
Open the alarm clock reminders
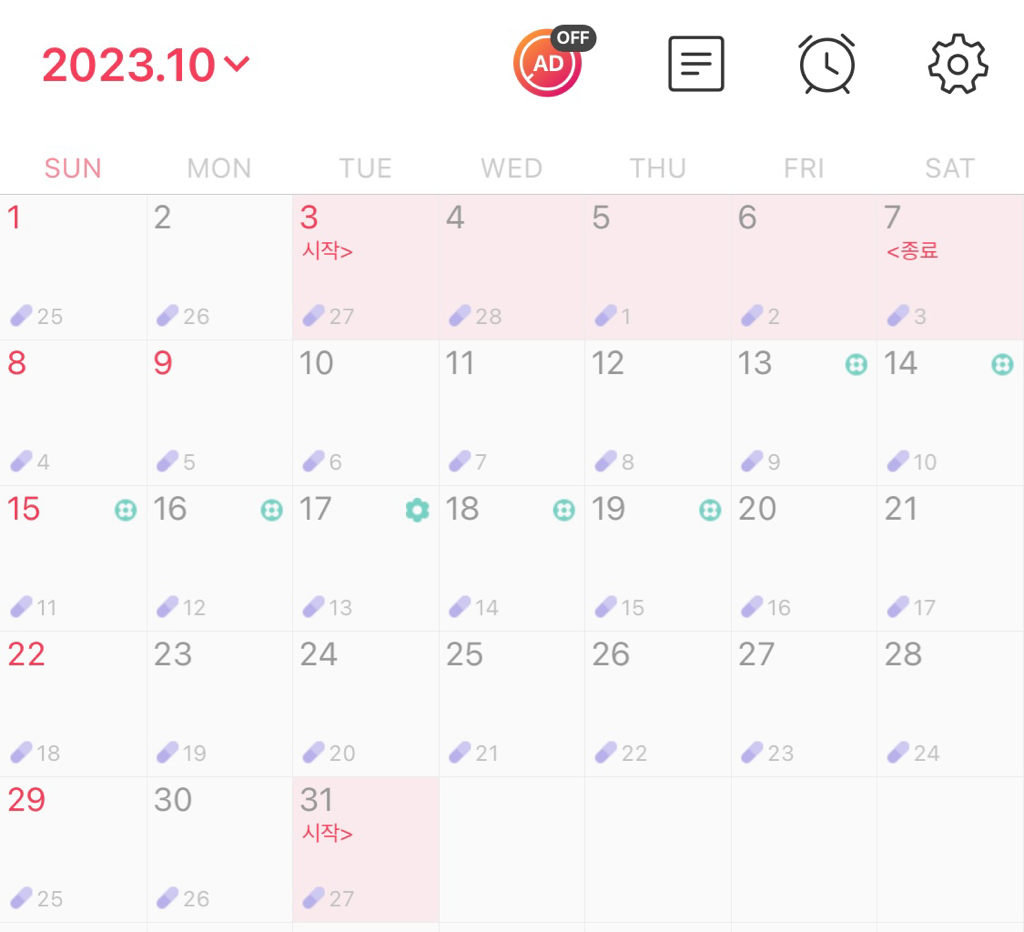(x=826, y=65)
